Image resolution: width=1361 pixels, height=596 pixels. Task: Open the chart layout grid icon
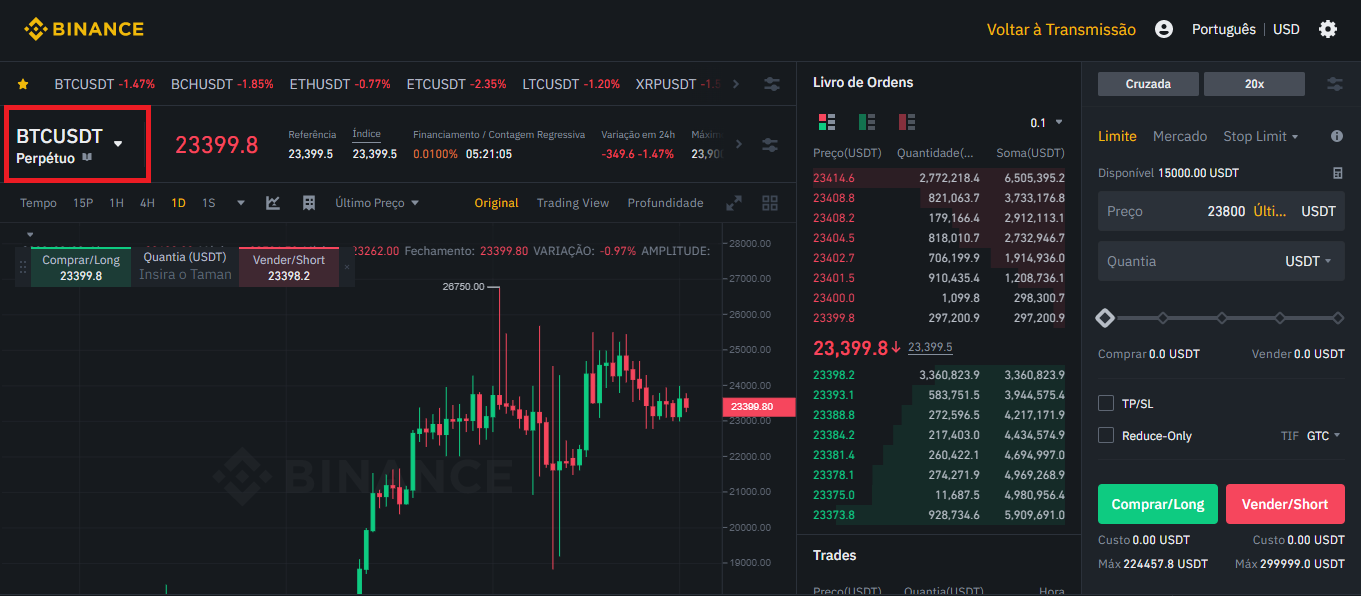tap(770, 203)
